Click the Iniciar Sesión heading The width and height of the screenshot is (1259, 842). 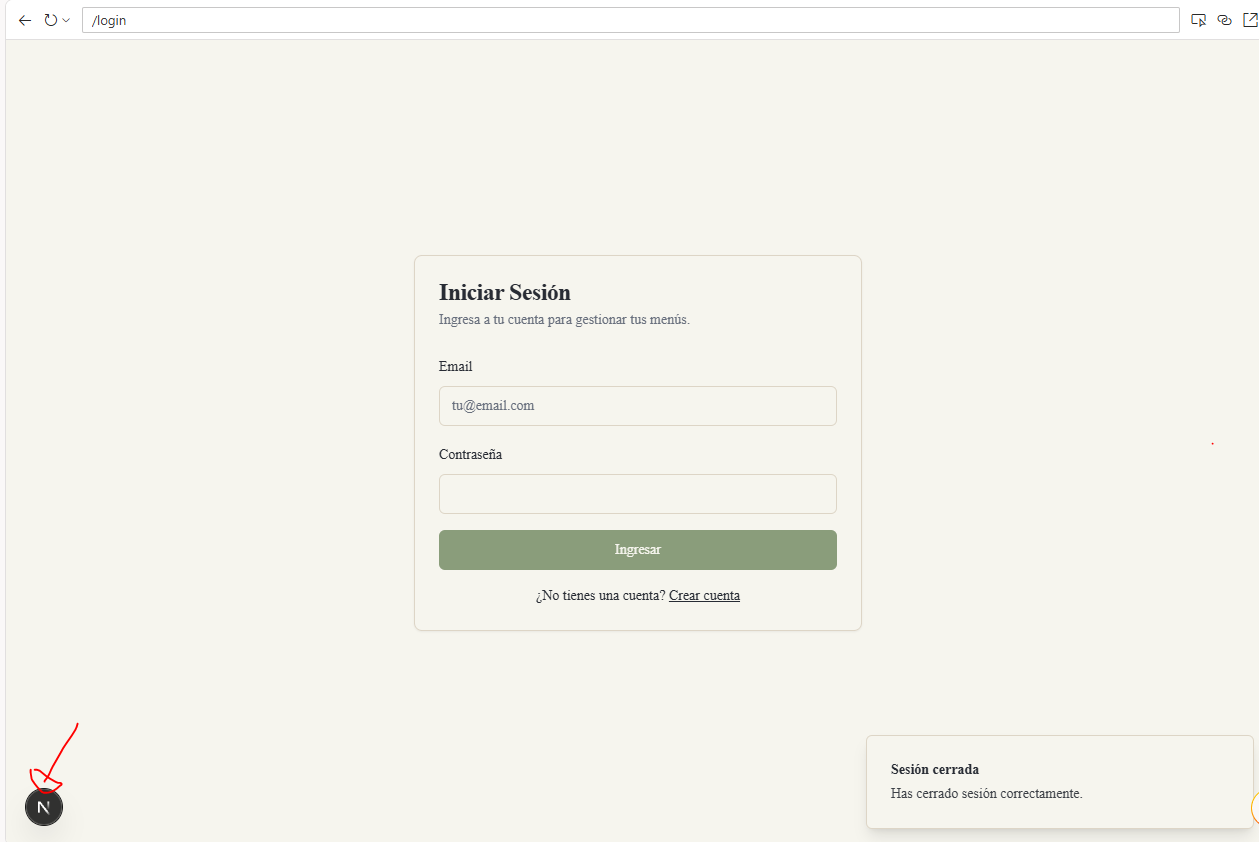pos(505,293)
